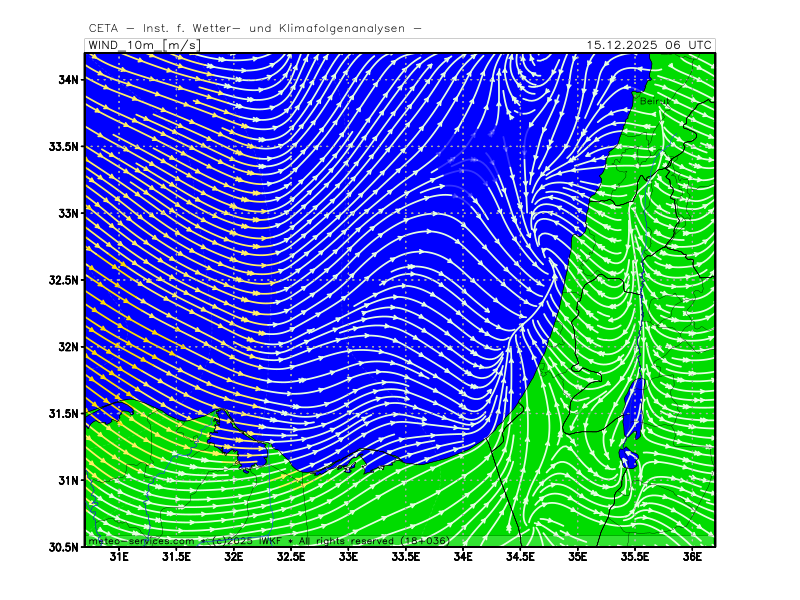The image size is (800, 600).
Task: Select the 32.5E longitude label
Action: pos(291,557)
